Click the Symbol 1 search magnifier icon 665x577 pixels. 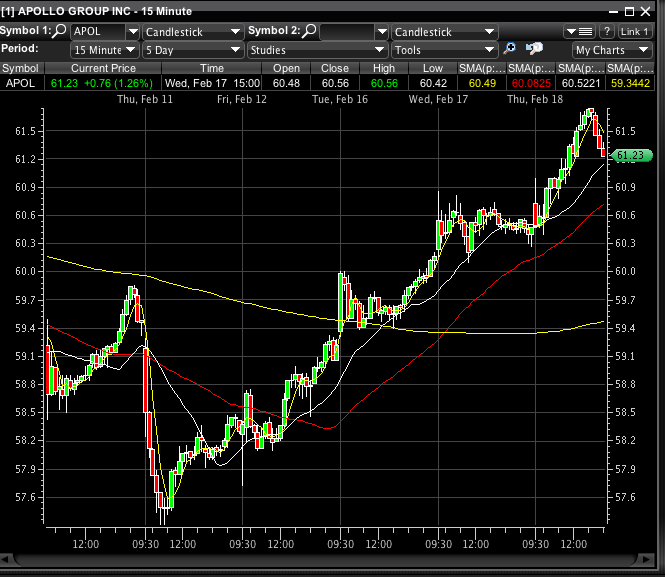(60, 32)
